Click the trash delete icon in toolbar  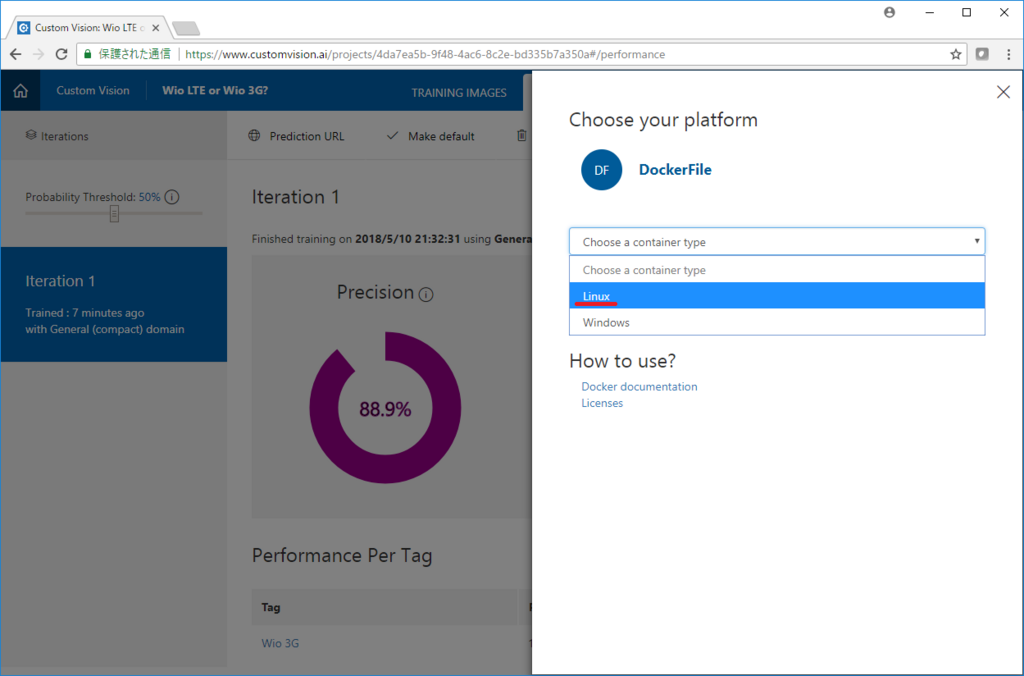pos(521,136)
